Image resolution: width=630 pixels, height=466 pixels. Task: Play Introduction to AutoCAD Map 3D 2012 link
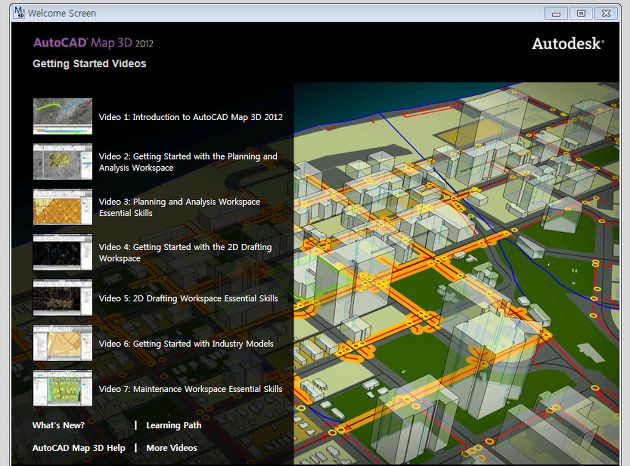190,117
